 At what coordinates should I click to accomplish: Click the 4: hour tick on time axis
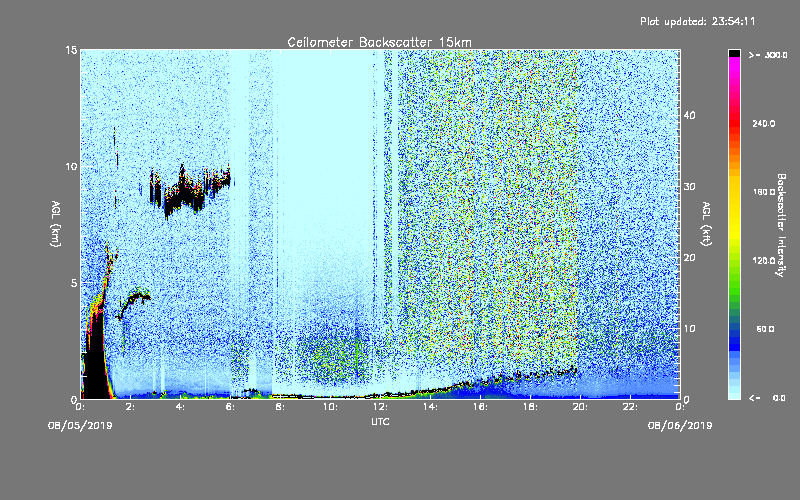pyautogui.click(x=180, y=407)
